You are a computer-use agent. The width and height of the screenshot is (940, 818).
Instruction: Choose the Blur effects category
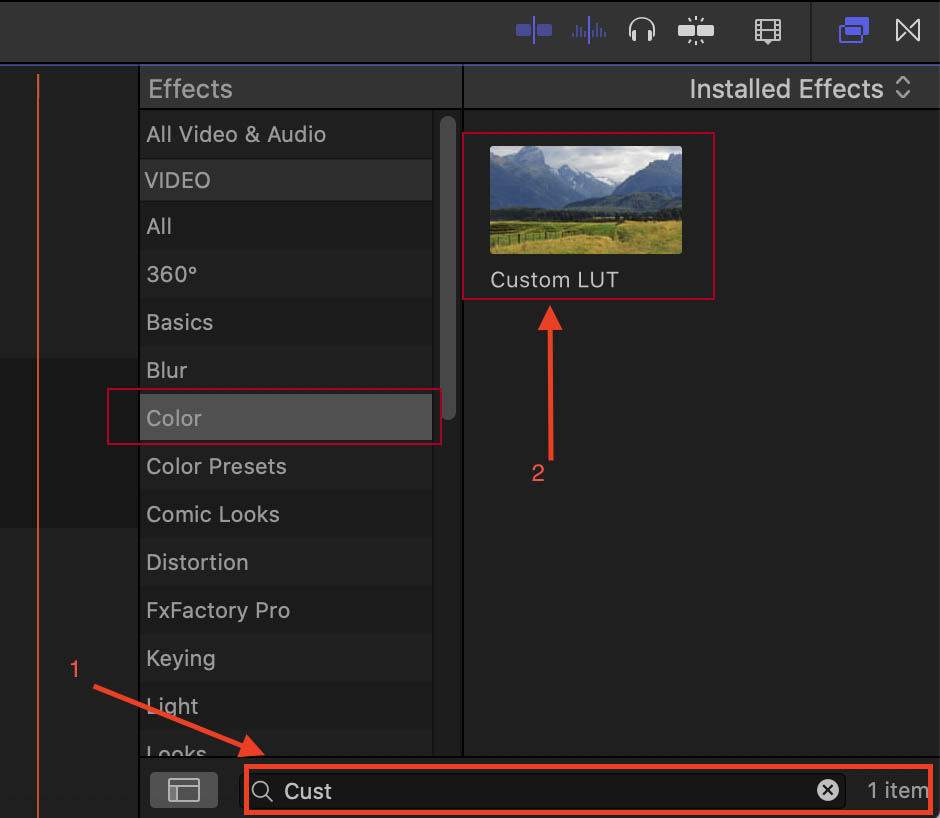pyautogui.click(x=286, y=371)
